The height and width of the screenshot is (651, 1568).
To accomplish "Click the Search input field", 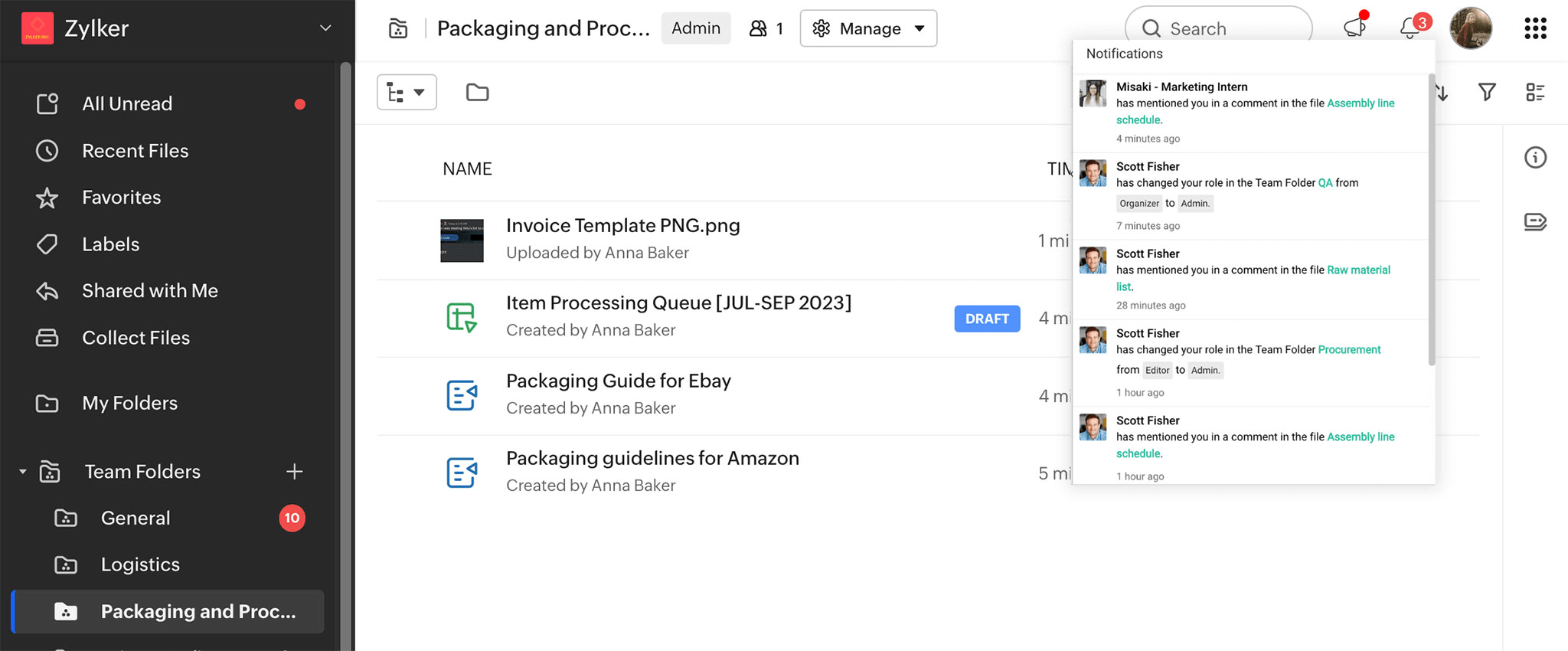I will tap(1225, 28).
